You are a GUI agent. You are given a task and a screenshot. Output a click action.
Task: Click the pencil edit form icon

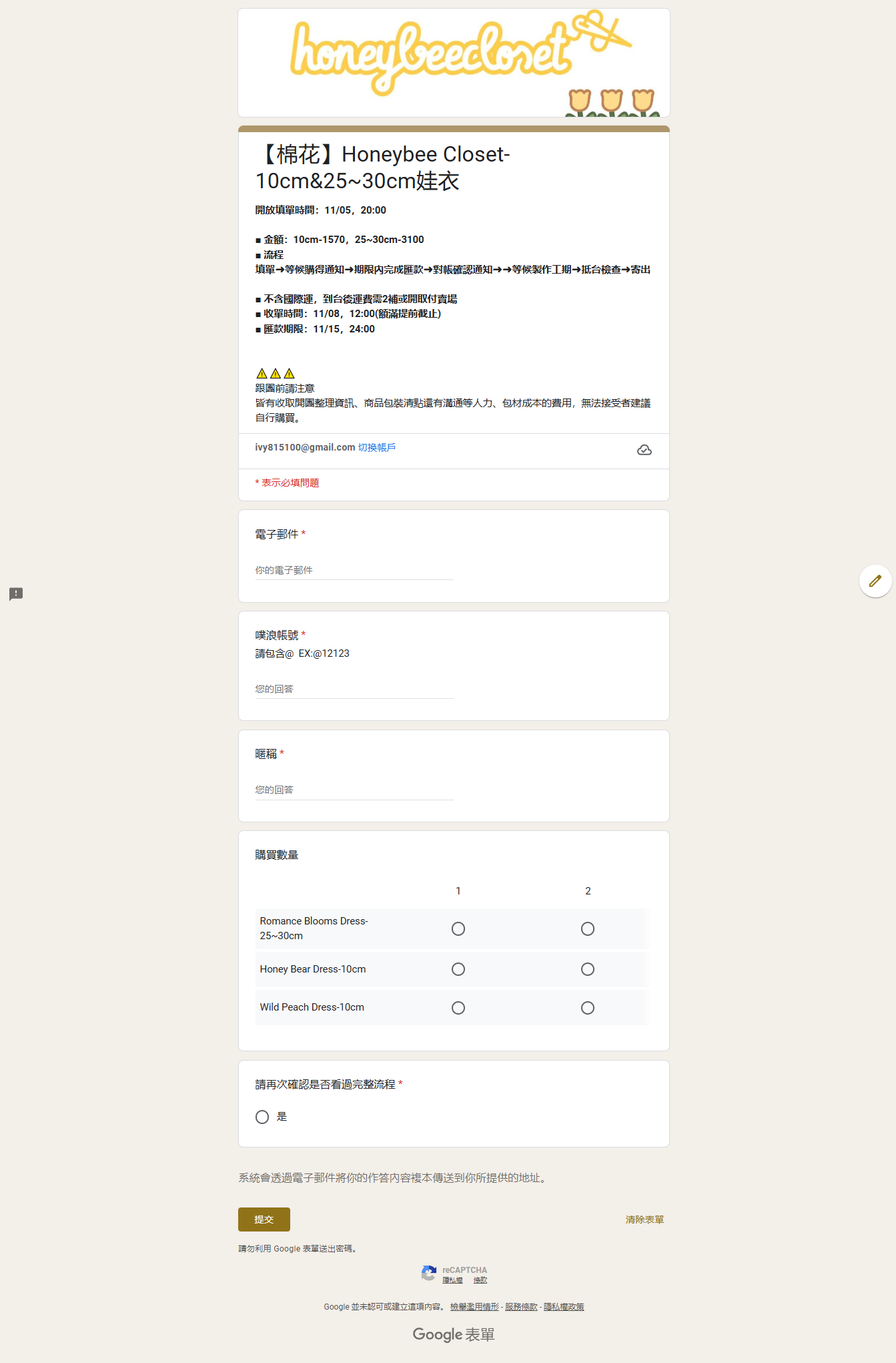click(875, 581)
